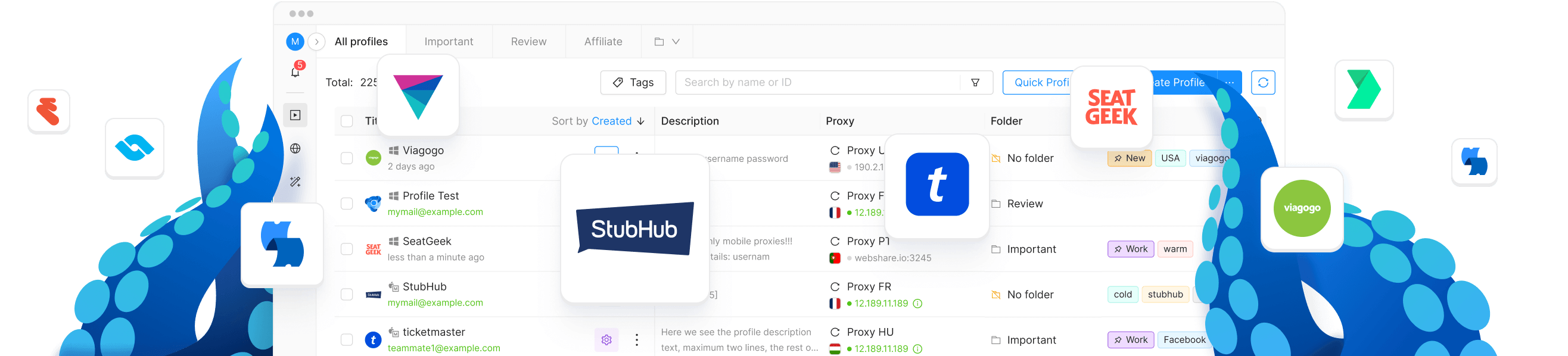Click the warm tag
The width and height of the screenshot is (1568, 356).
click(1175, 249)
